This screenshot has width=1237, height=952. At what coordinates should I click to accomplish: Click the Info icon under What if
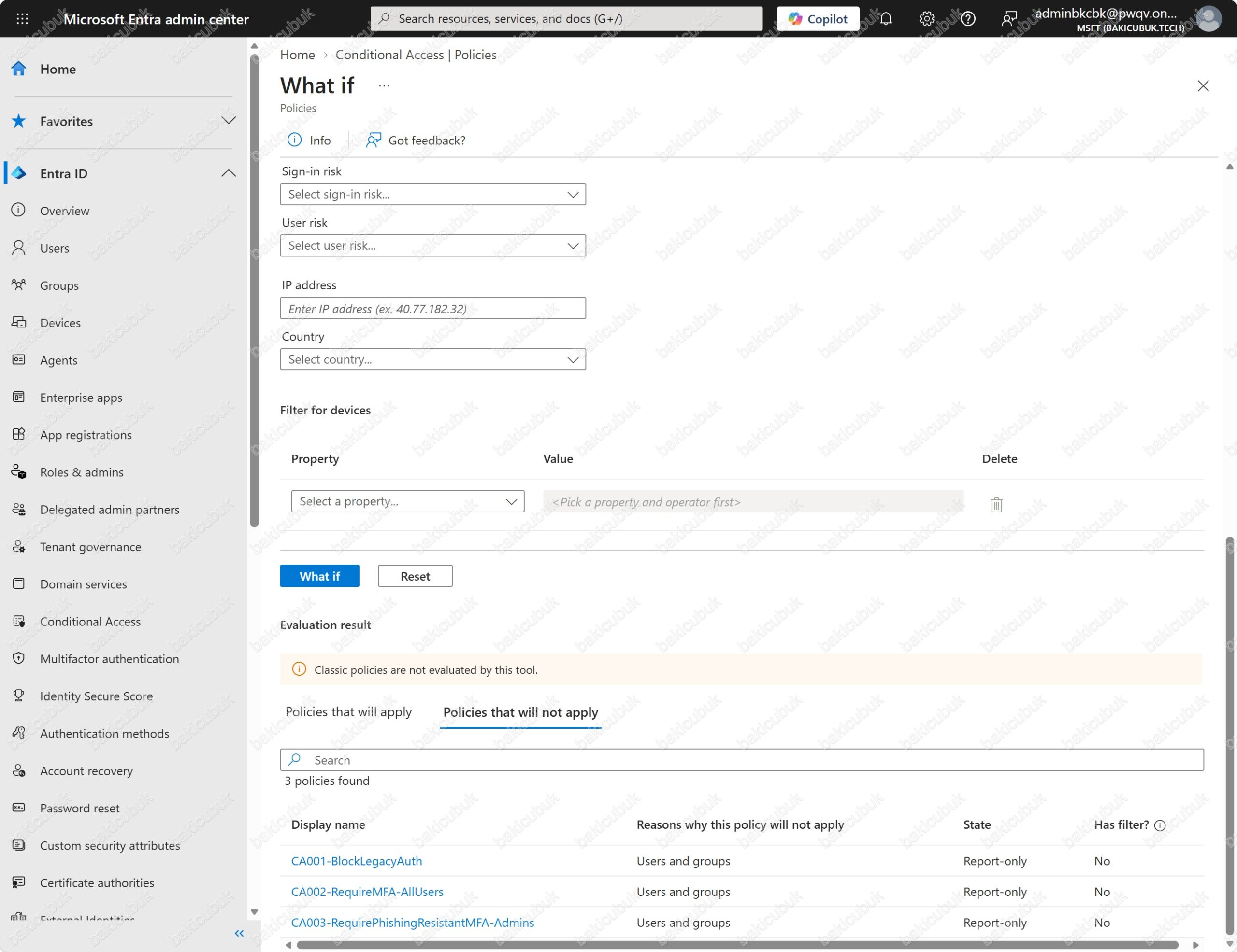click(x=295, y=140)
